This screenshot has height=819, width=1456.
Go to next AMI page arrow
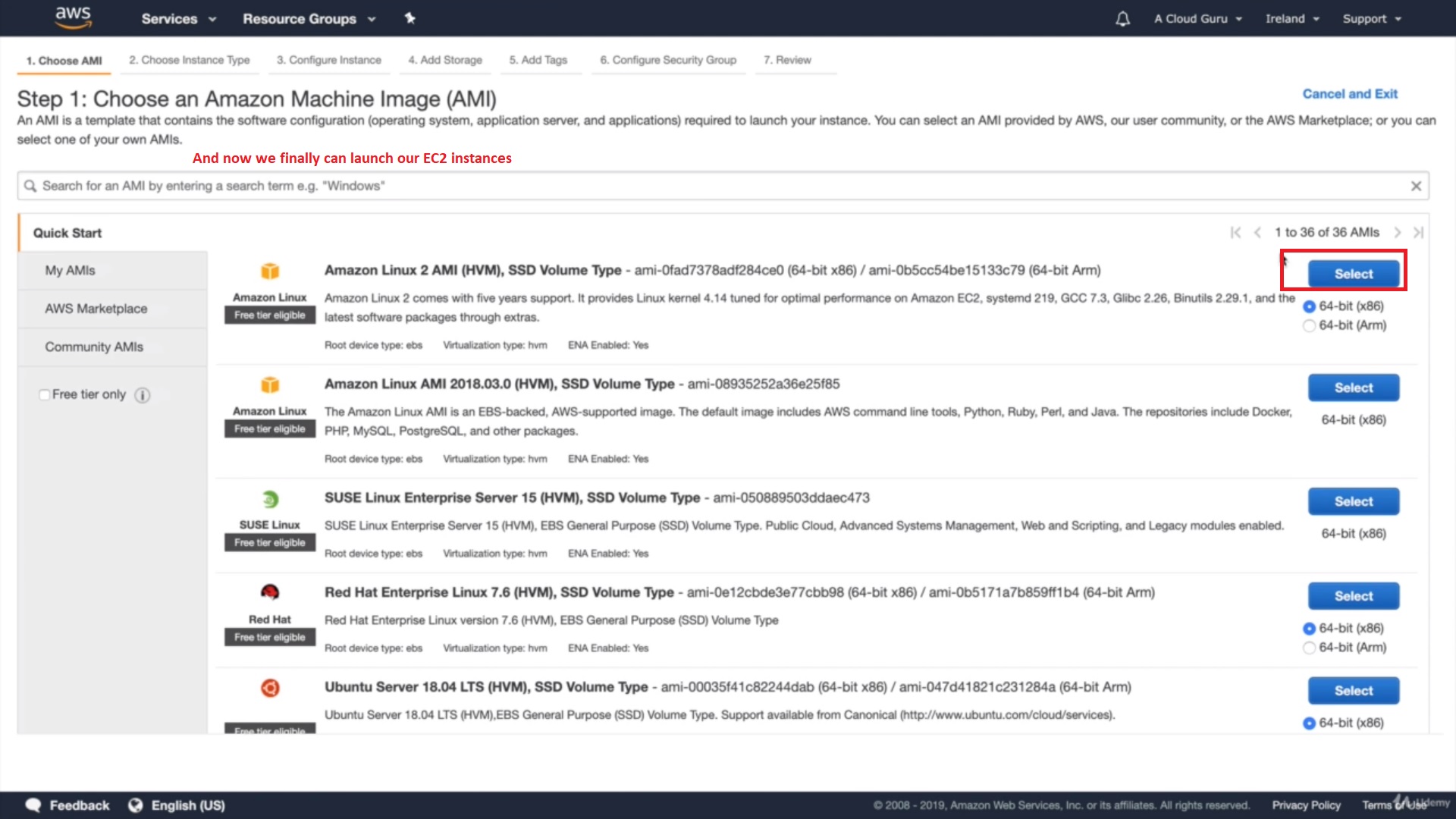click(x=1397, y=233)
